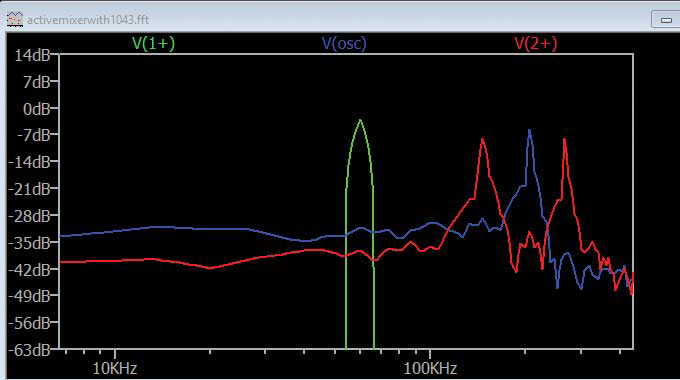Click the 10KHz horizontal axis label

pyautogui.click(x=114, y=369)
